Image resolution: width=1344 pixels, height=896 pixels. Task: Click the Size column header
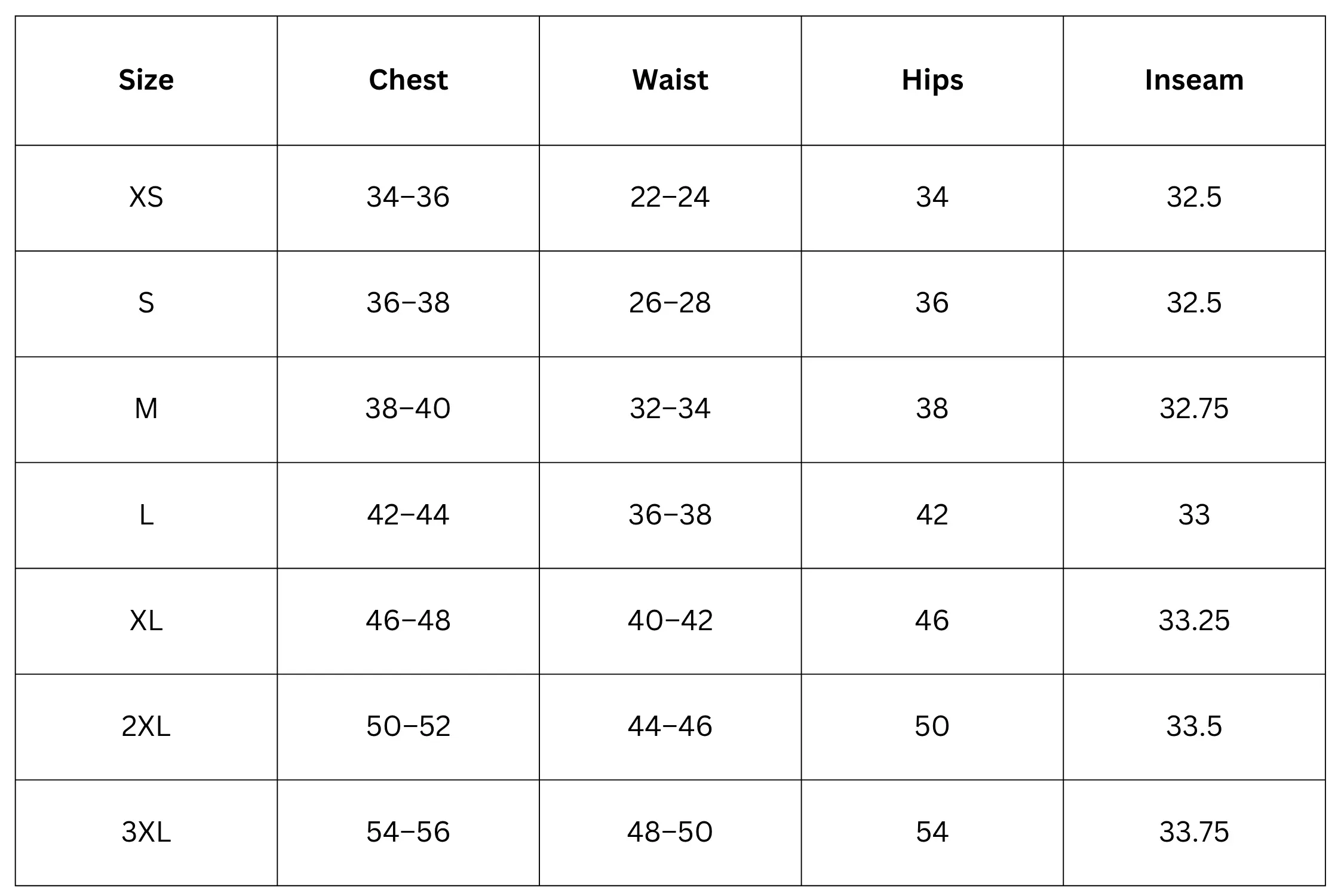[146, 80]
